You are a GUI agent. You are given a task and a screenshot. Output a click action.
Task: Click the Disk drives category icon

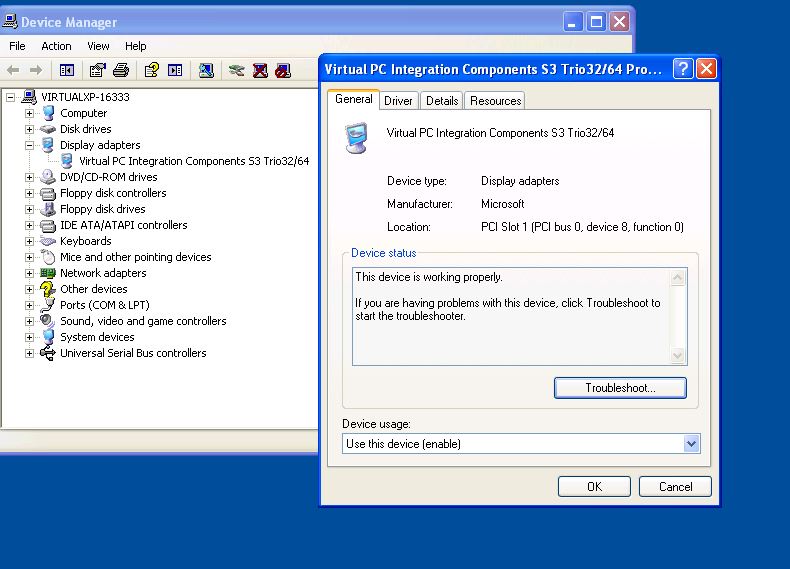48,129
